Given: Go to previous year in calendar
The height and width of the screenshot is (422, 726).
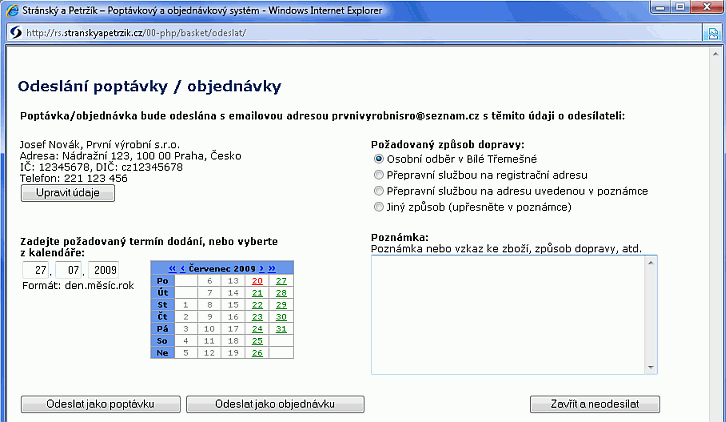Looking at the screenshot, I should coord(172,268).
